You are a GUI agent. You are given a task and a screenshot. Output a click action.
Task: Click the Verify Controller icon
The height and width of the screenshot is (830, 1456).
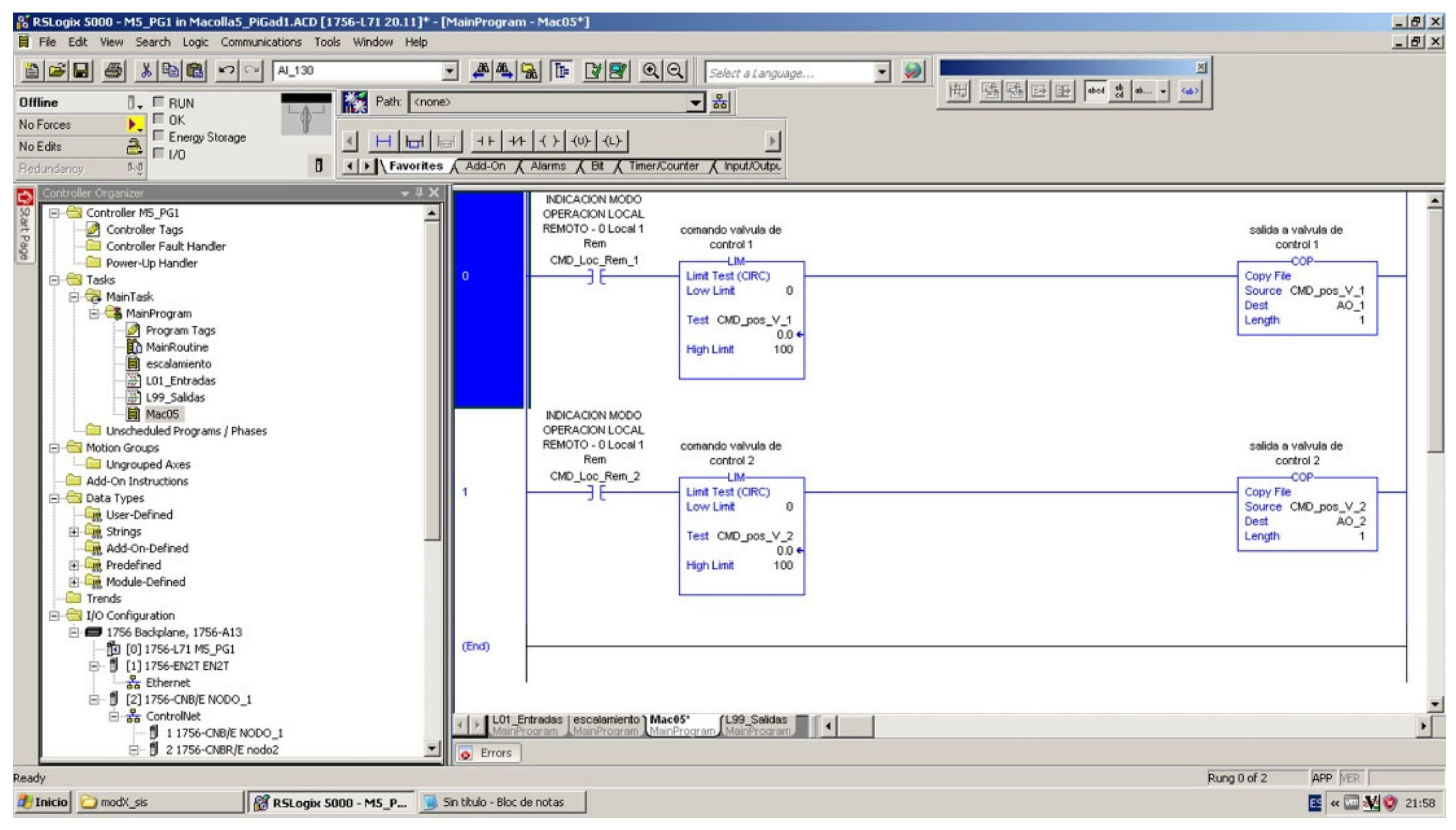pyautogui.click(x=617, y=71)
